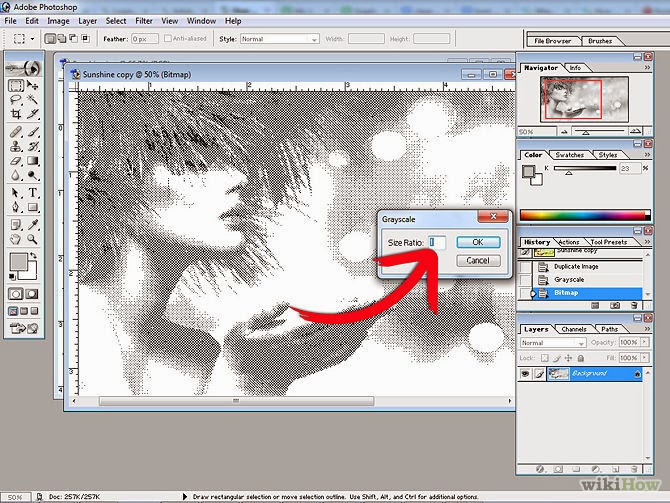Expand Color panel options menu
Image resolution: width=670 pixels, height=503 pixels.
click(647, 155)
